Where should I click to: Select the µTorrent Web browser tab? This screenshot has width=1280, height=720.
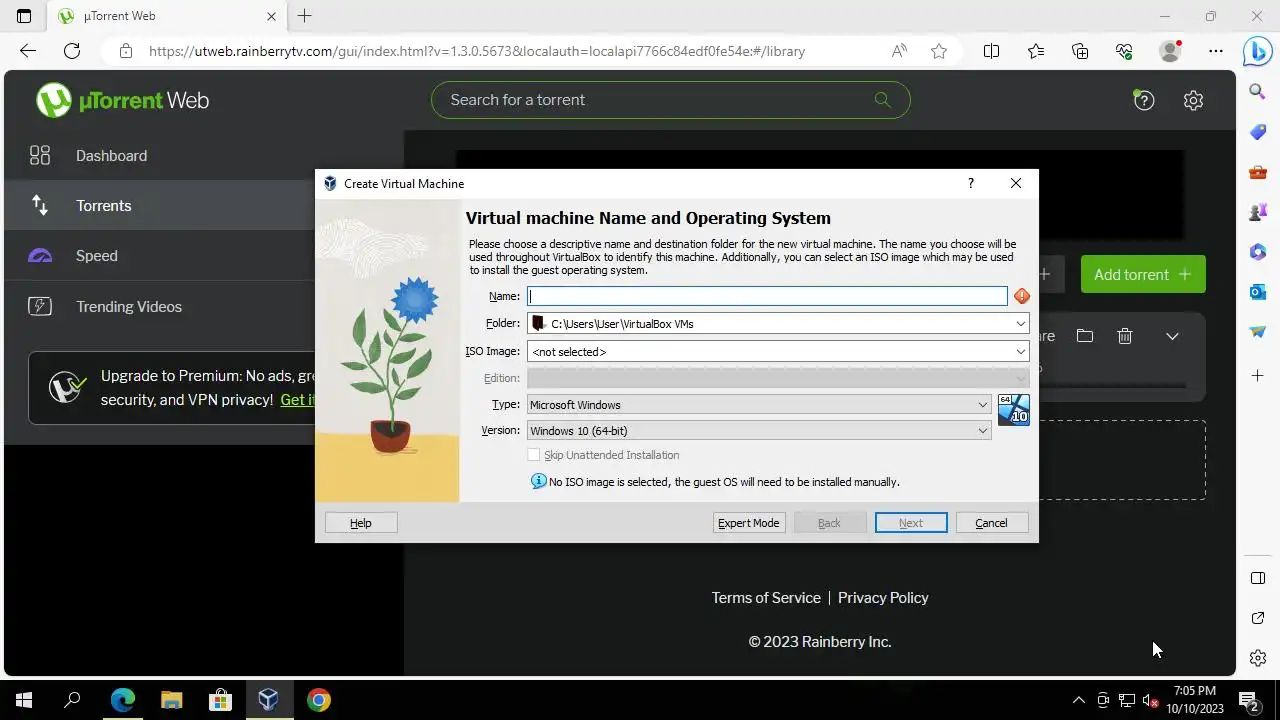[x=168, y=16]
